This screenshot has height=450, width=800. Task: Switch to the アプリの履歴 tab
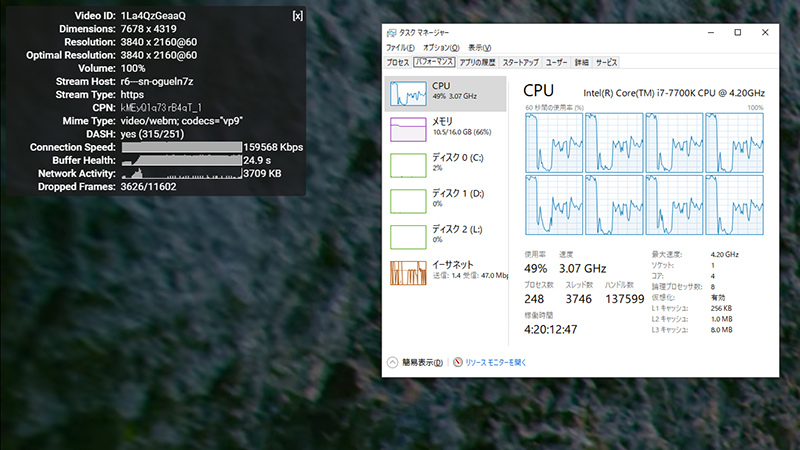477,62
